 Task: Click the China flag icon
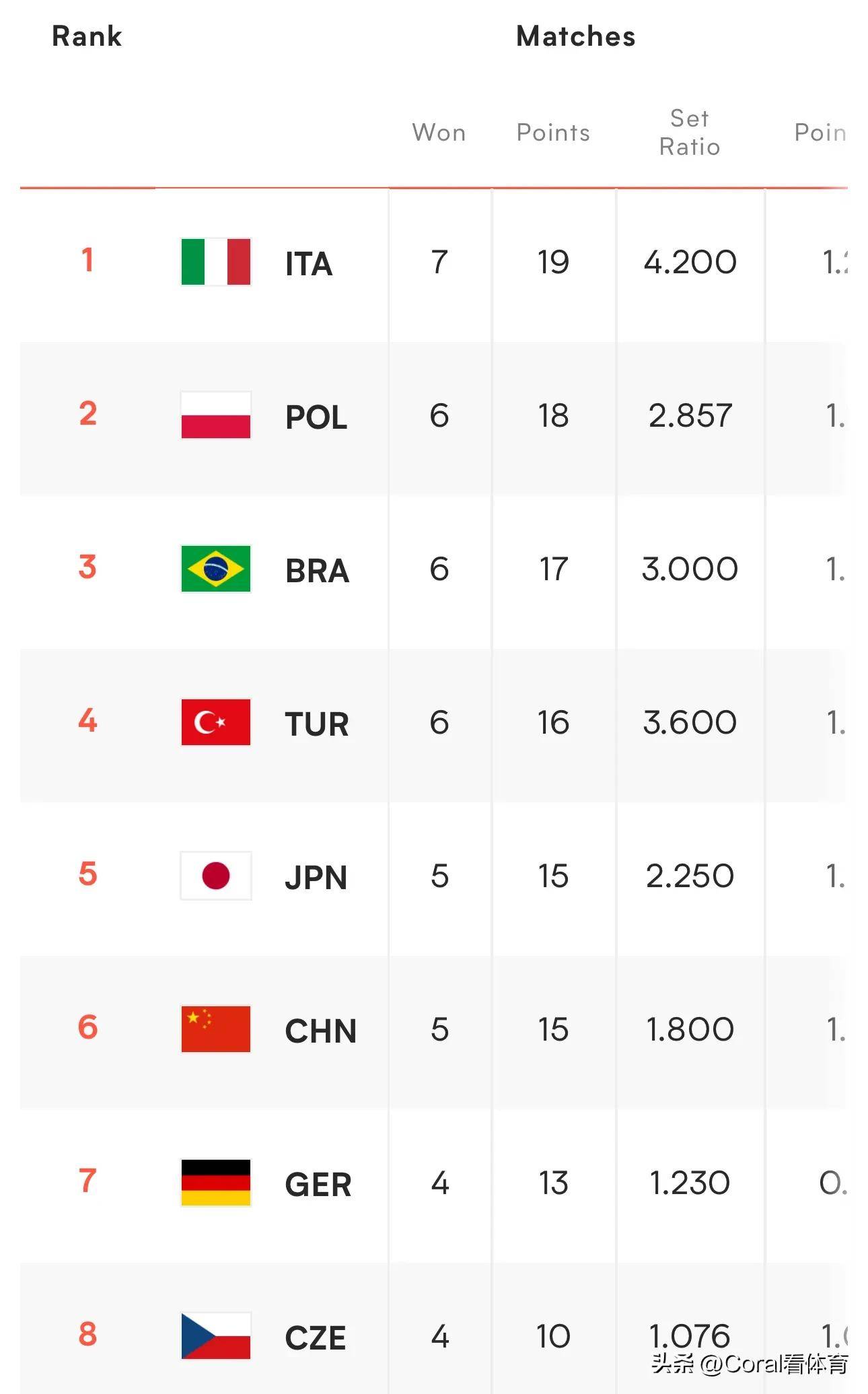pyautogui.click(x=216, y=1029)
